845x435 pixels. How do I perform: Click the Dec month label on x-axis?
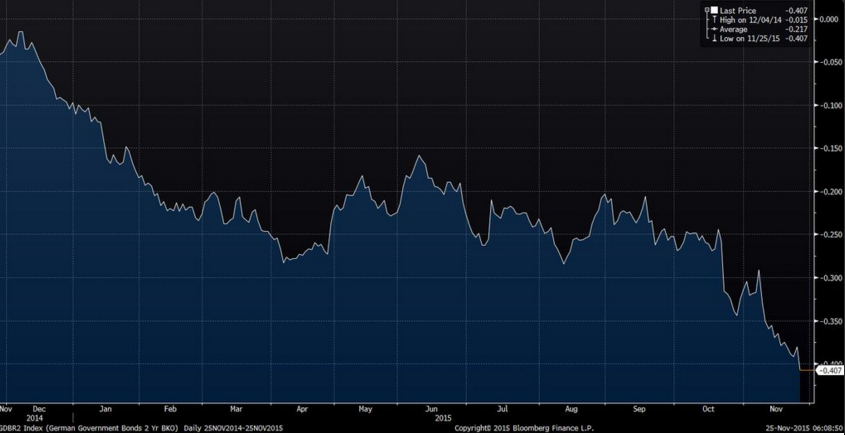(x=40, y=409)
